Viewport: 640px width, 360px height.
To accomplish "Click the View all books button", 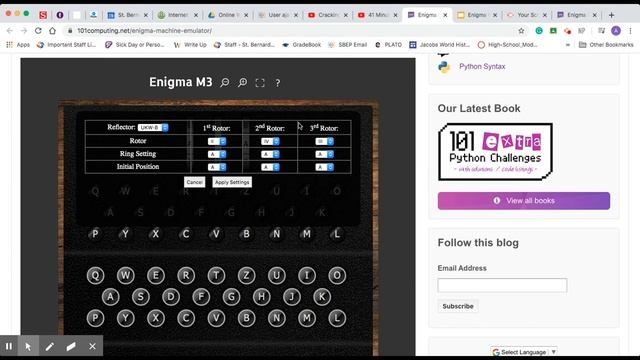I will (x=524, y=201).
